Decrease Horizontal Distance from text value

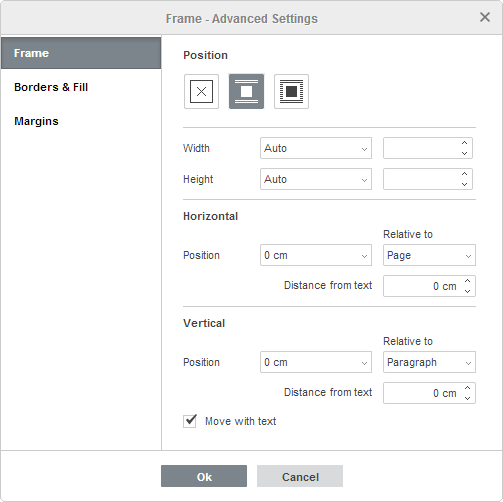pos(467,291)
